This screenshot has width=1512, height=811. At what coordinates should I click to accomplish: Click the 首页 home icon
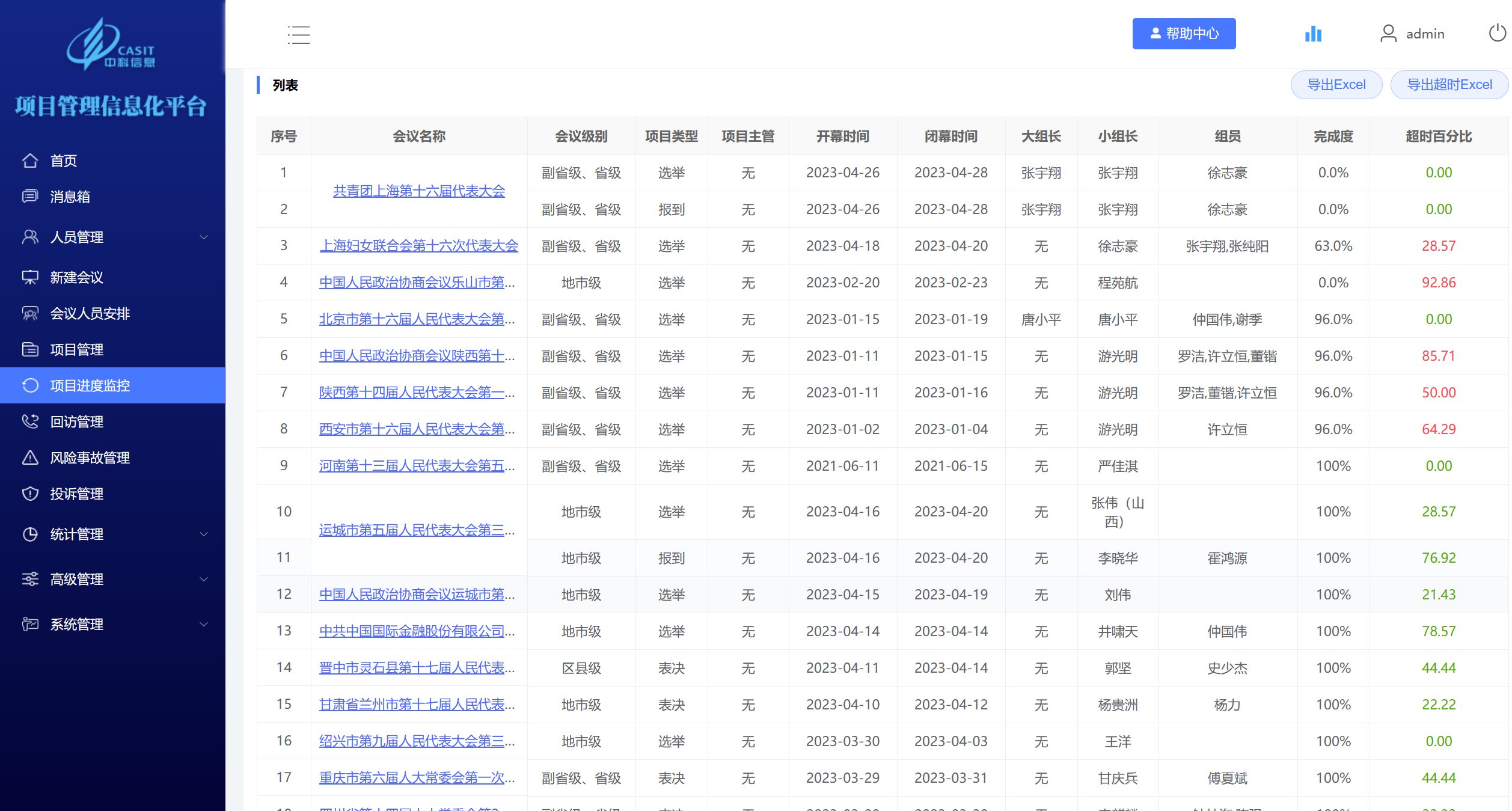(x=30, y=161)
